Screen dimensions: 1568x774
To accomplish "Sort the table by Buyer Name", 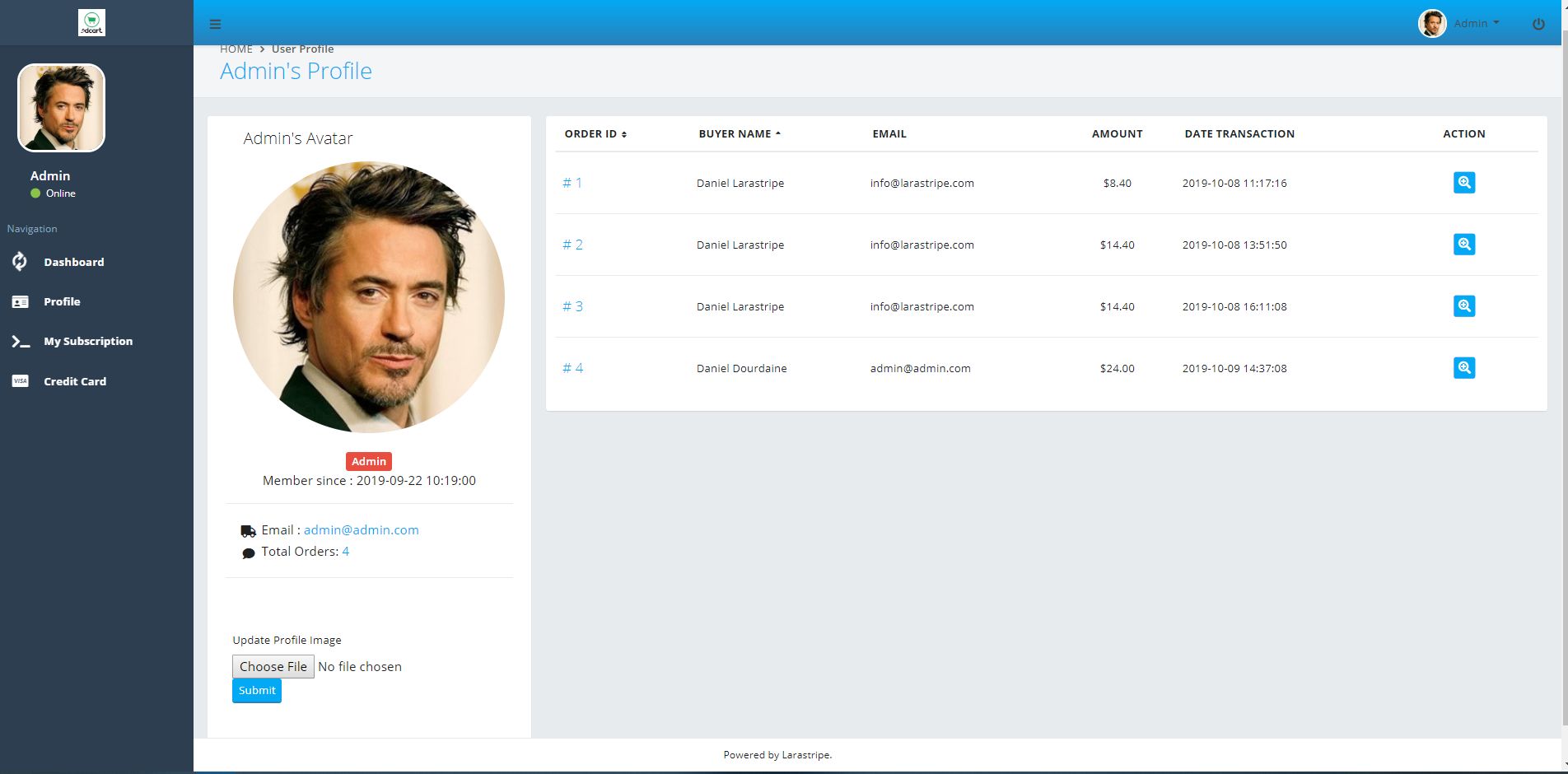I will pos(740,133).
